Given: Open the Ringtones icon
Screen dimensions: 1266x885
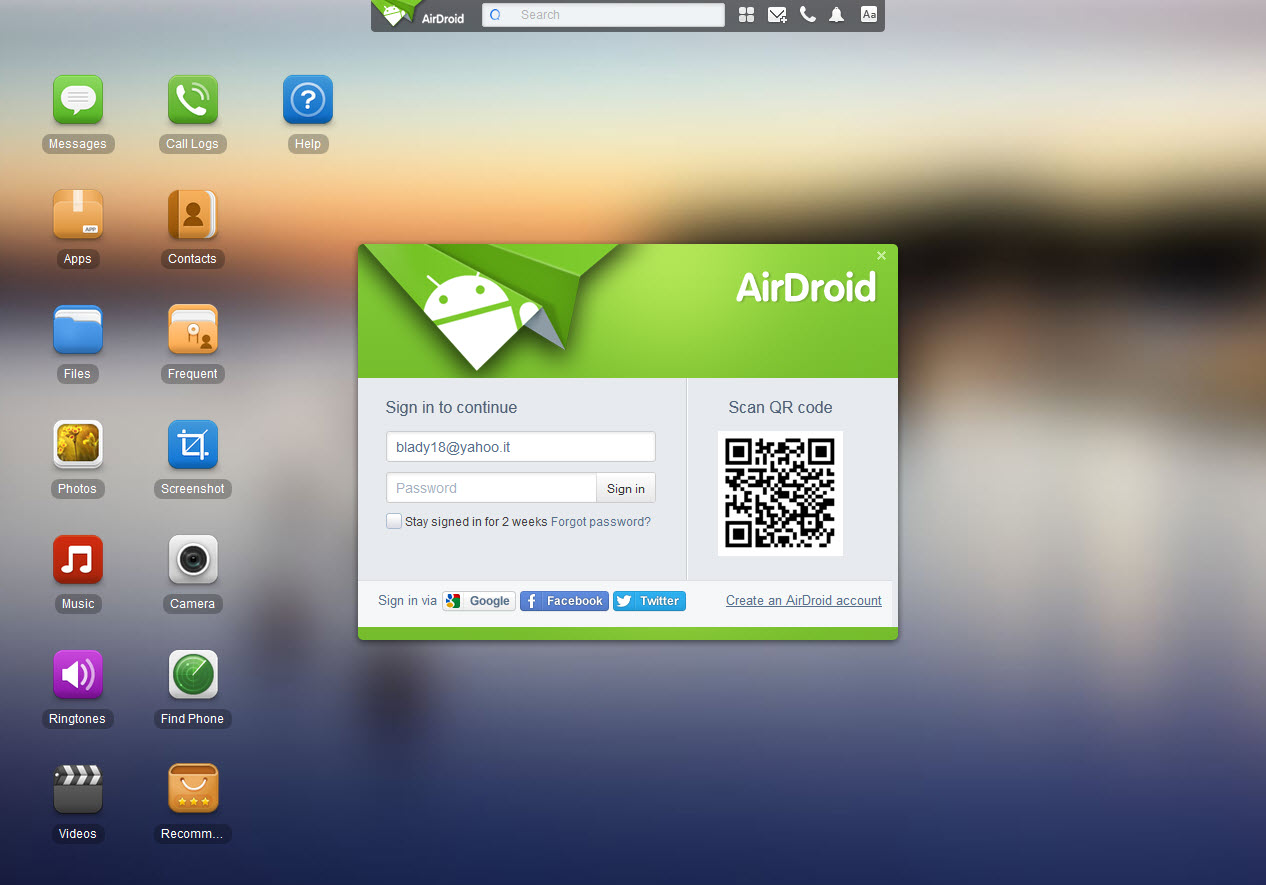Looking at the screenshot, I should point(78,675).
